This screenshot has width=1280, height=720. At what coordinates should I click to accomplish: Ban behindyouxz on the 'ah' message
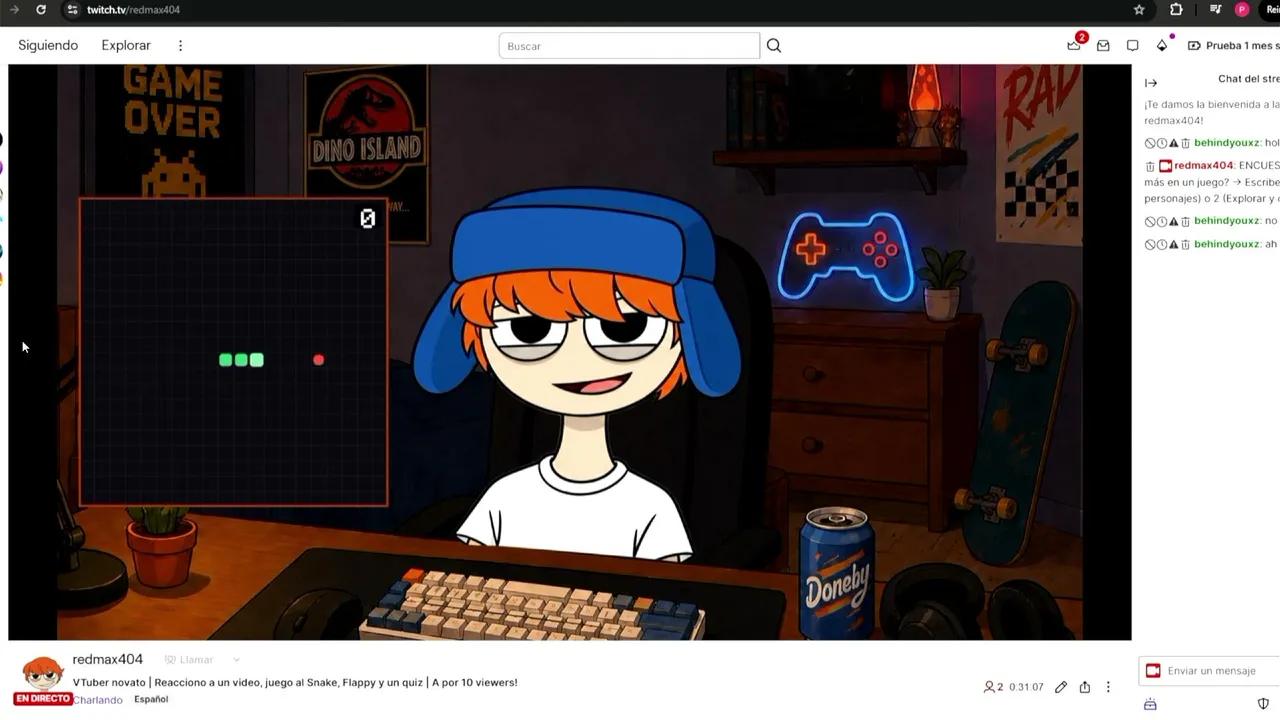coord(1150,245)
